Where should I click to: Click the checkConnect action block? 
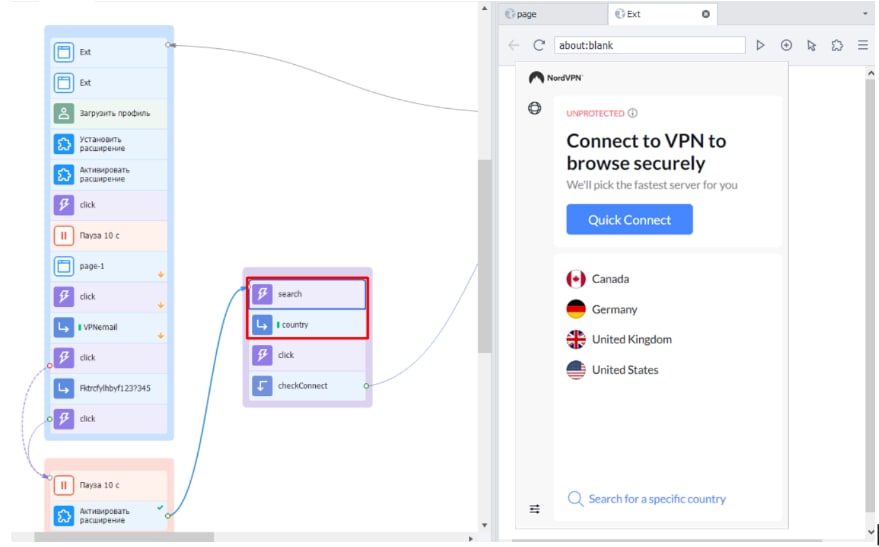[306, 386]
